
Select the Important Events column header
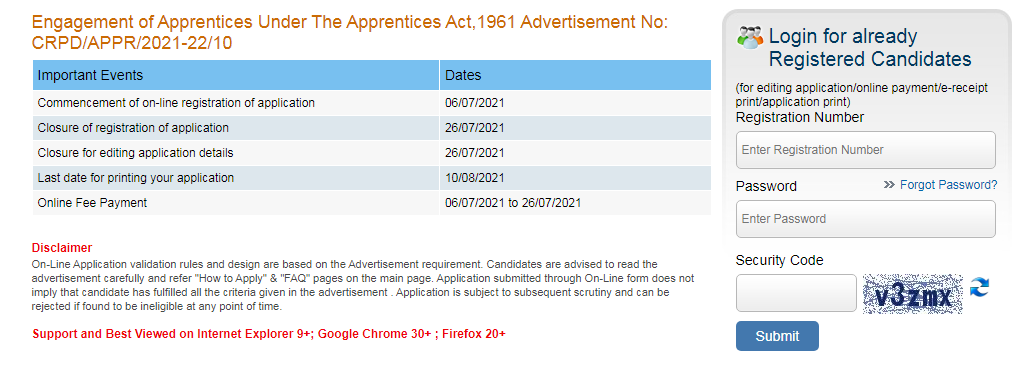(x=236, y=75)
